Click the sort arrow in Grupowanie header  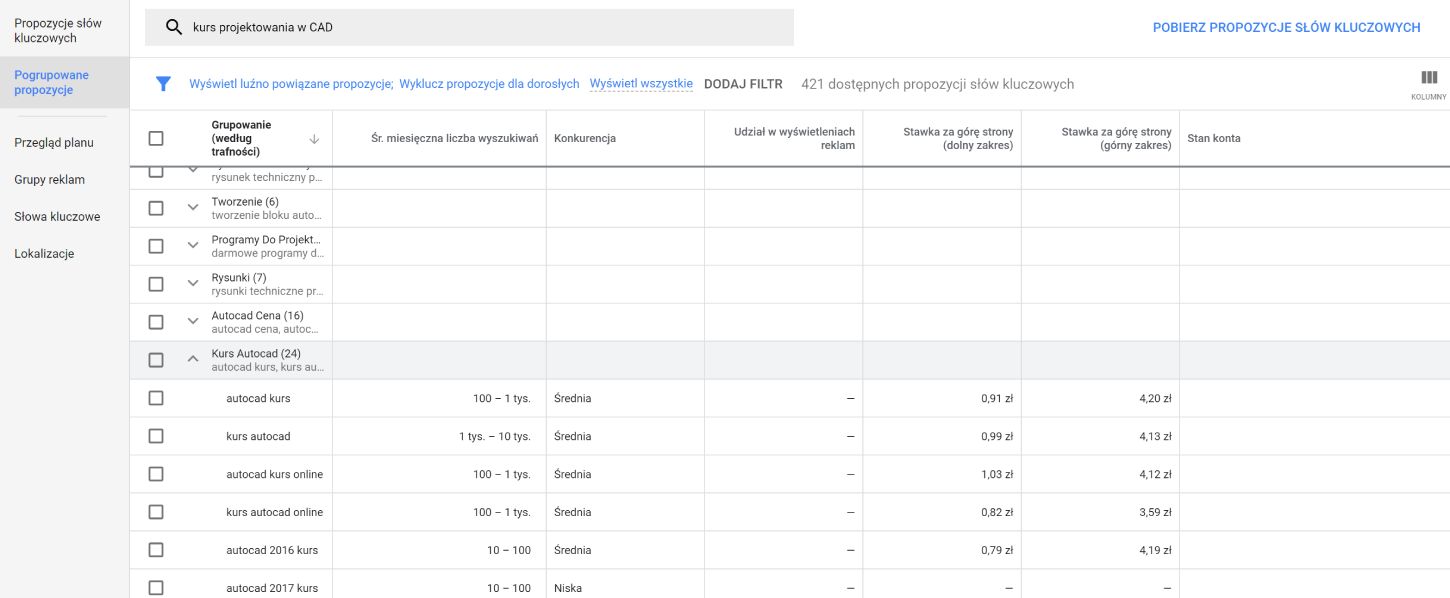(x=314, y=139)
